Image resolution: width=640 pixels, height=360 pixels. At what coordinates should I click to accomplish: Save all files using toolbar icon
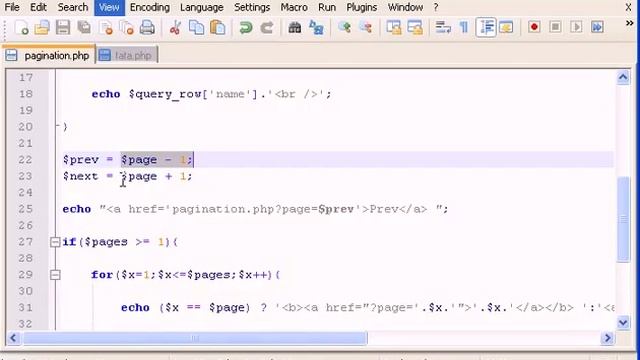pos(84,28)
